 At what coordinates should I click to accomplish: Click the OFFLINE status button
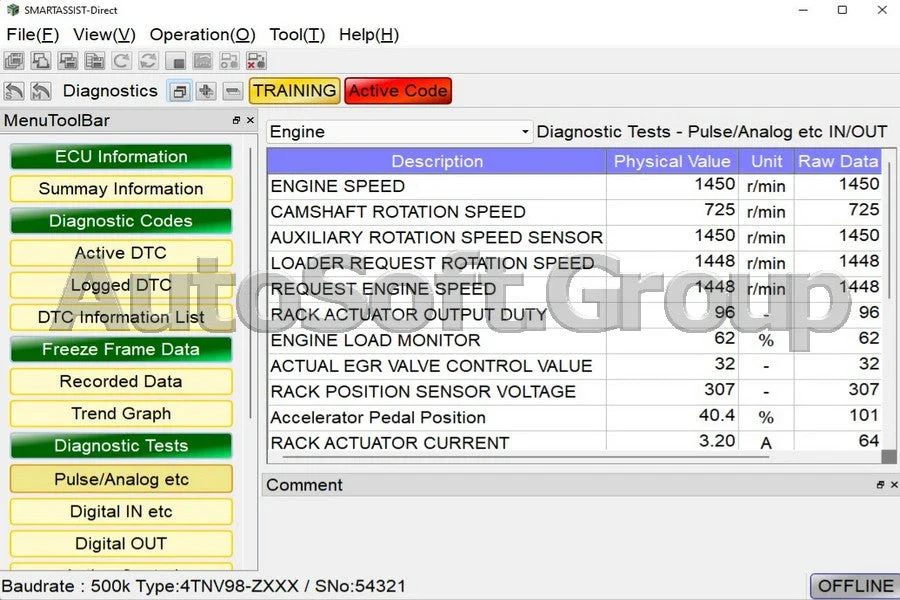(855, 586)
